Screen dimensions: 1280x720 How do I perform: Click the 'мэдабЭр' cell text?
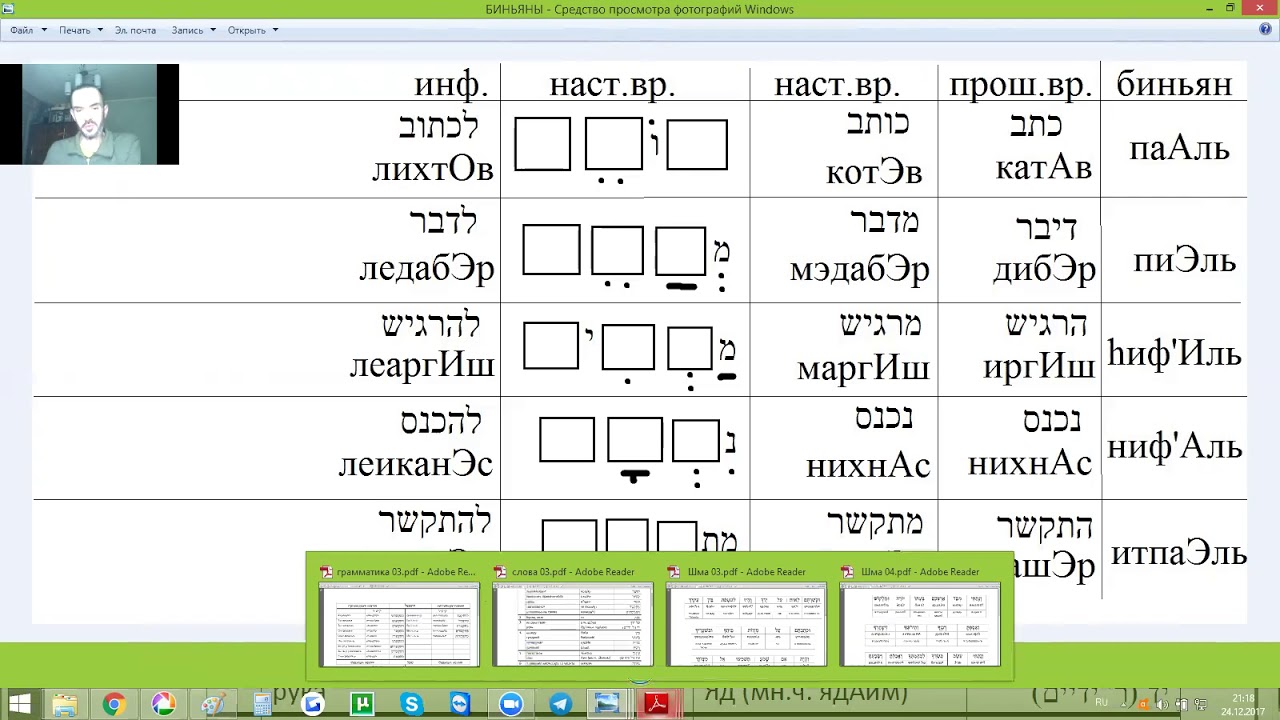click(860, 268)
